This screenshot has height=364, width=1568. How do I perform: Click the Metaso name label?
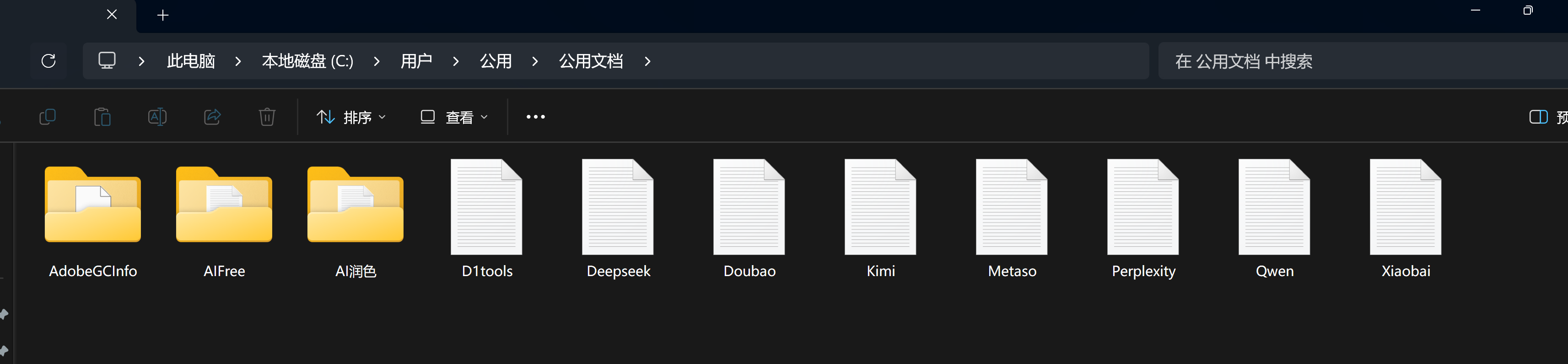point(1012,272)
